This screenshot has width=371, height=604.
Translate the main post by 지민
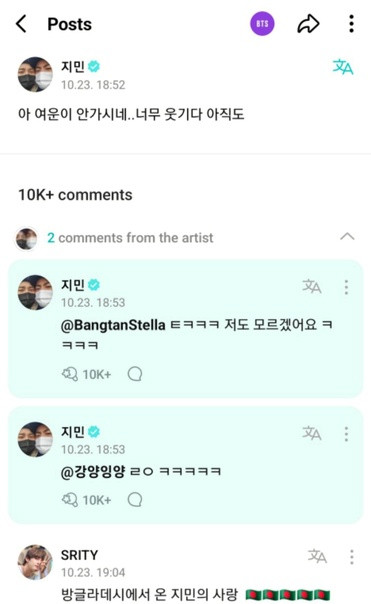tap(342, 67)
